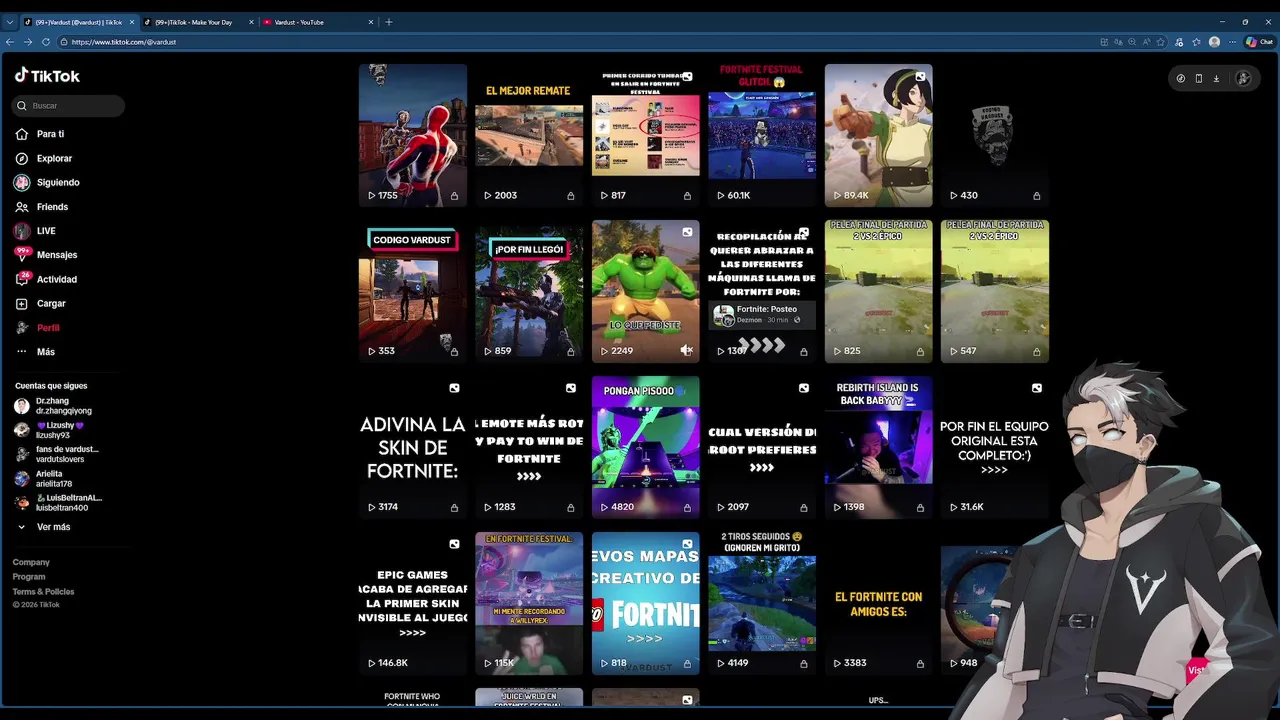Open the Para ti home feed
Screen dimensions: 1280x720
(40, 134)
